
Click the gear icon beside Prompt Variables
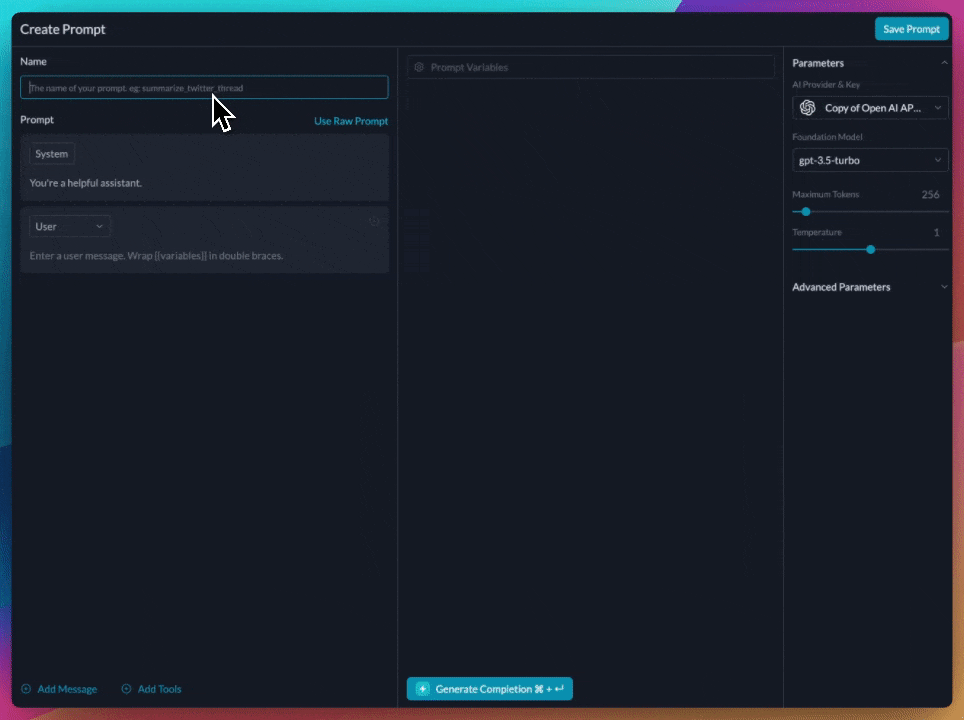tap(419, 67)
